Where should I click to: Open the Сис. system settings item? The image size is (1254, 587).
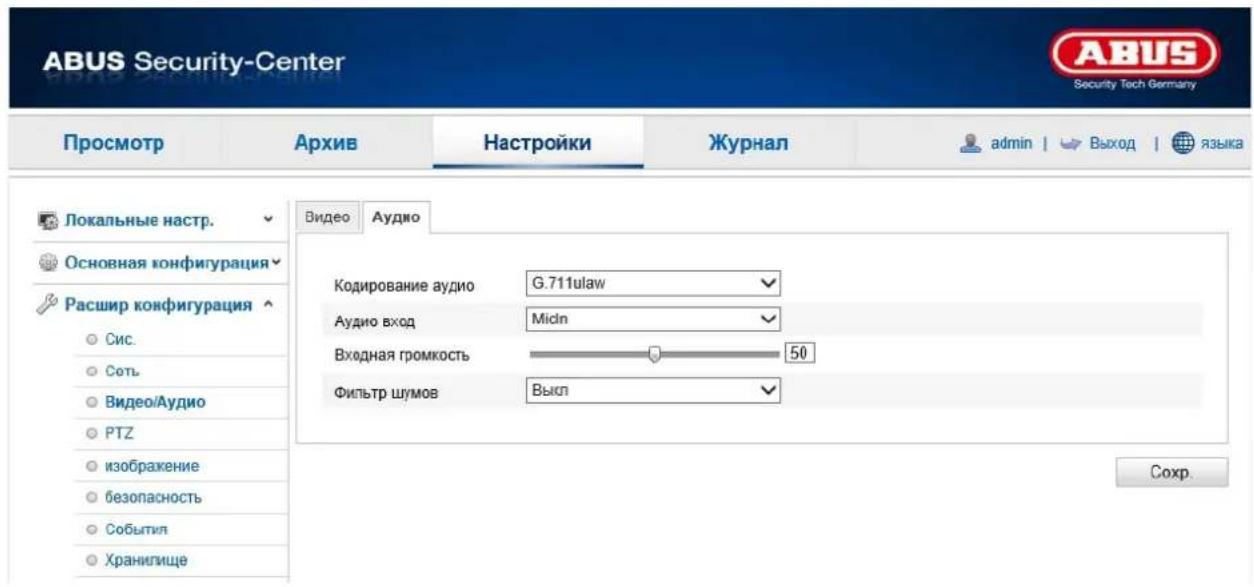(x=120, y=340)
